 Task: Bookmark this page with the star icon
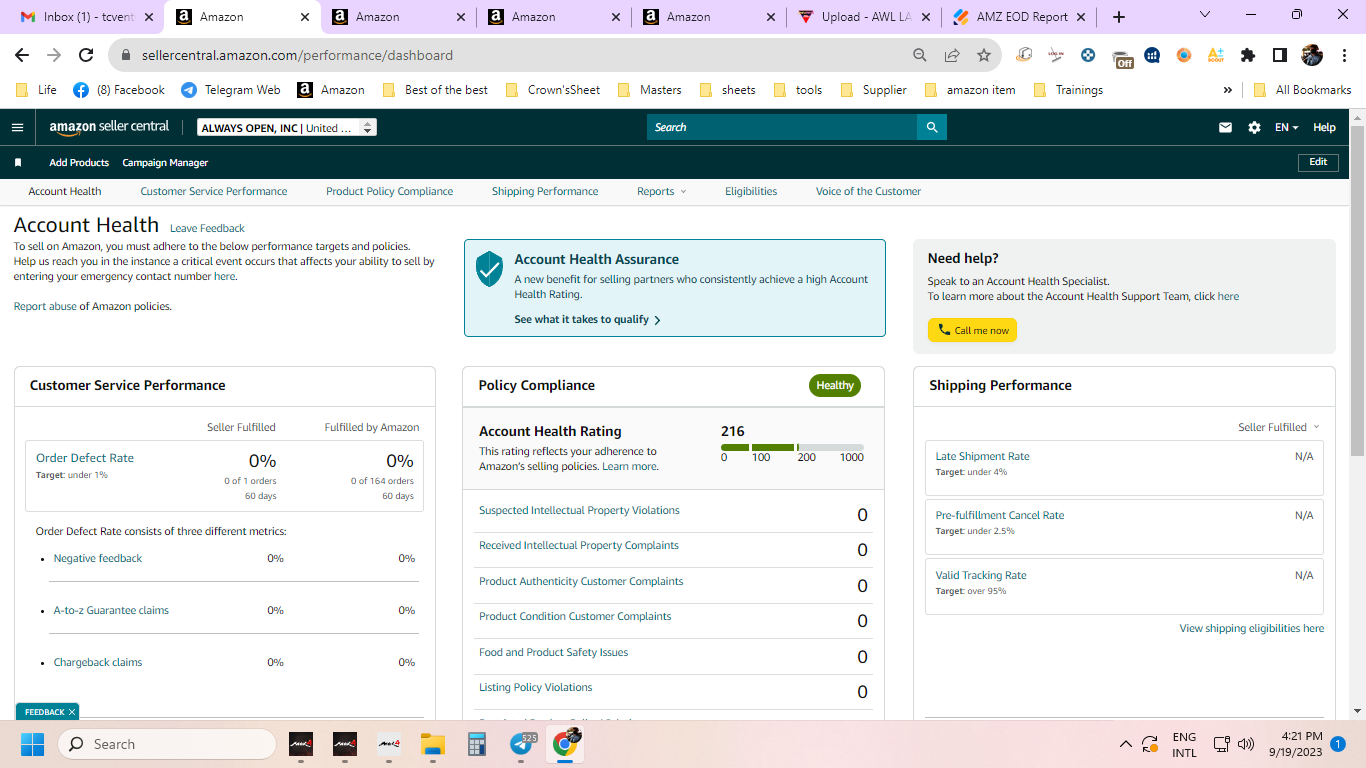984,55
